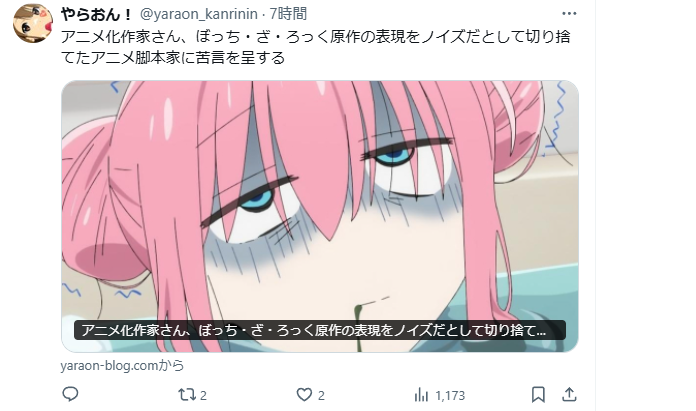The image size is (696, 411).
Task: Open the やらおん! profile avatar picture
Action: pyautogui.click(x=33, y=24)
